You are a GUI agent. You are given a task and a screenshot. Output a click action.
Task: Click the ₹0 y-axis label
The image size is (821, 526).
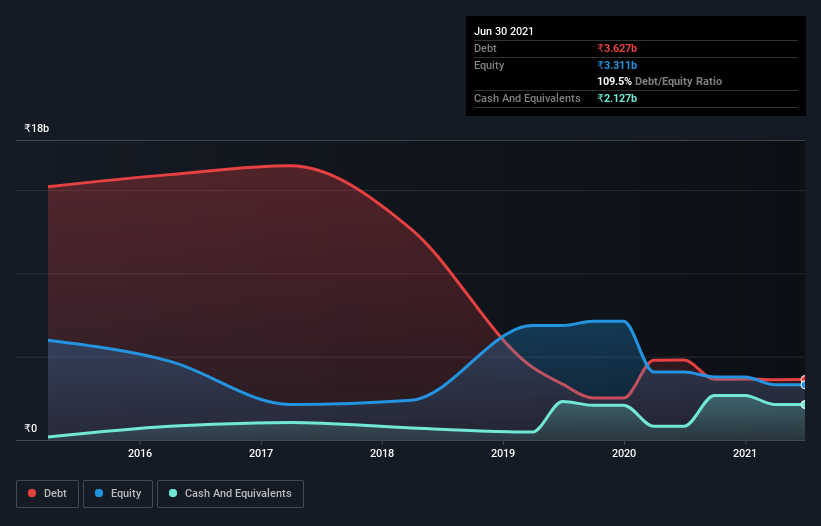pyautogui.click(x=31, y=428)
